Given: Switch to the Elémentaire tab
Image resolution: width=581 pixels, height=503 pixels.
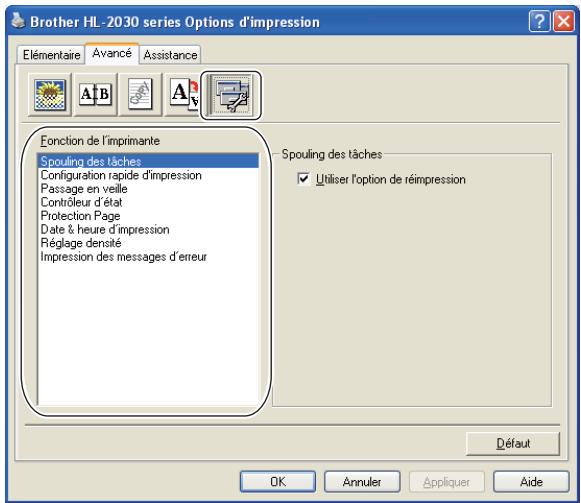Looking at the screenshot, I should pyautogui.click(x=51, y=55).
